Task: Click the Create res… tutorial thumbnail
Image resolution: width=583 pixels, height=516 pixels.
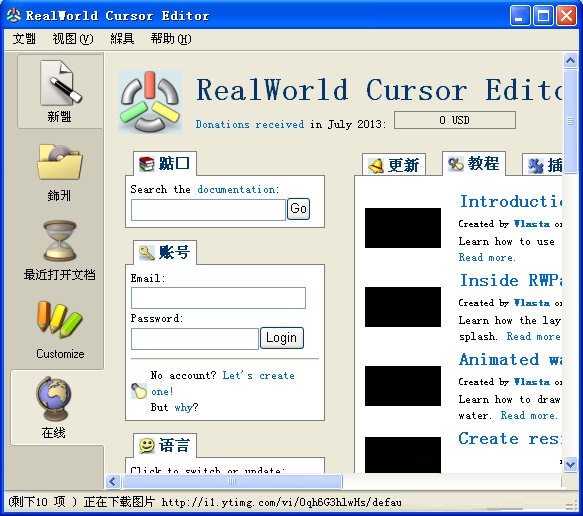Action: pyautogui.click(x=403, y=455)
